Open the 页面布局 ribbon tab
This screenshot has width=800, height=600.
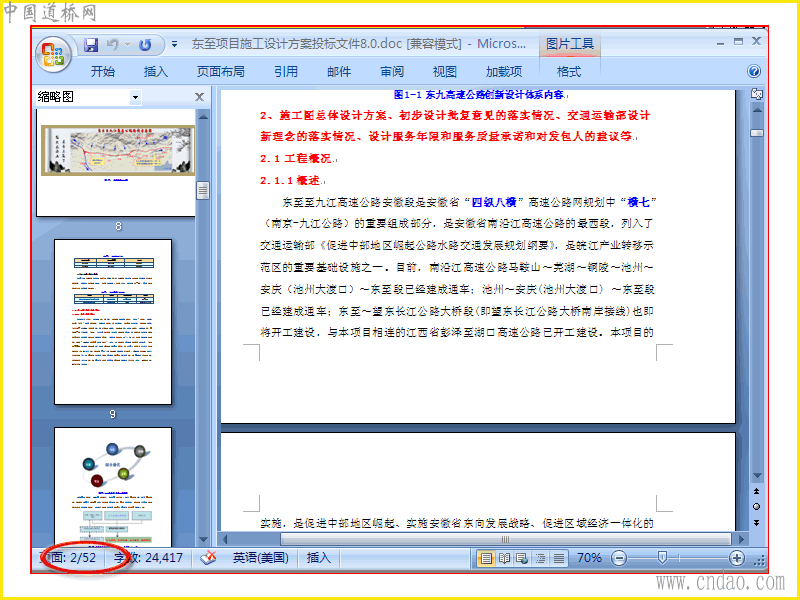[x=220, y=71]
